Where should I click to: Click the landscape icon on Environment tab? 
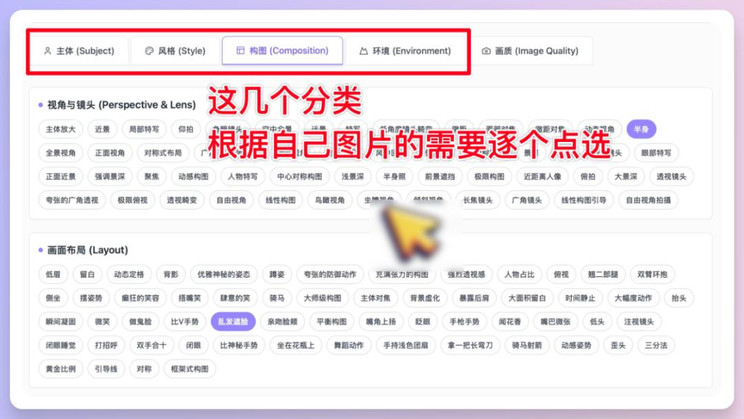[x=363, y=51]
